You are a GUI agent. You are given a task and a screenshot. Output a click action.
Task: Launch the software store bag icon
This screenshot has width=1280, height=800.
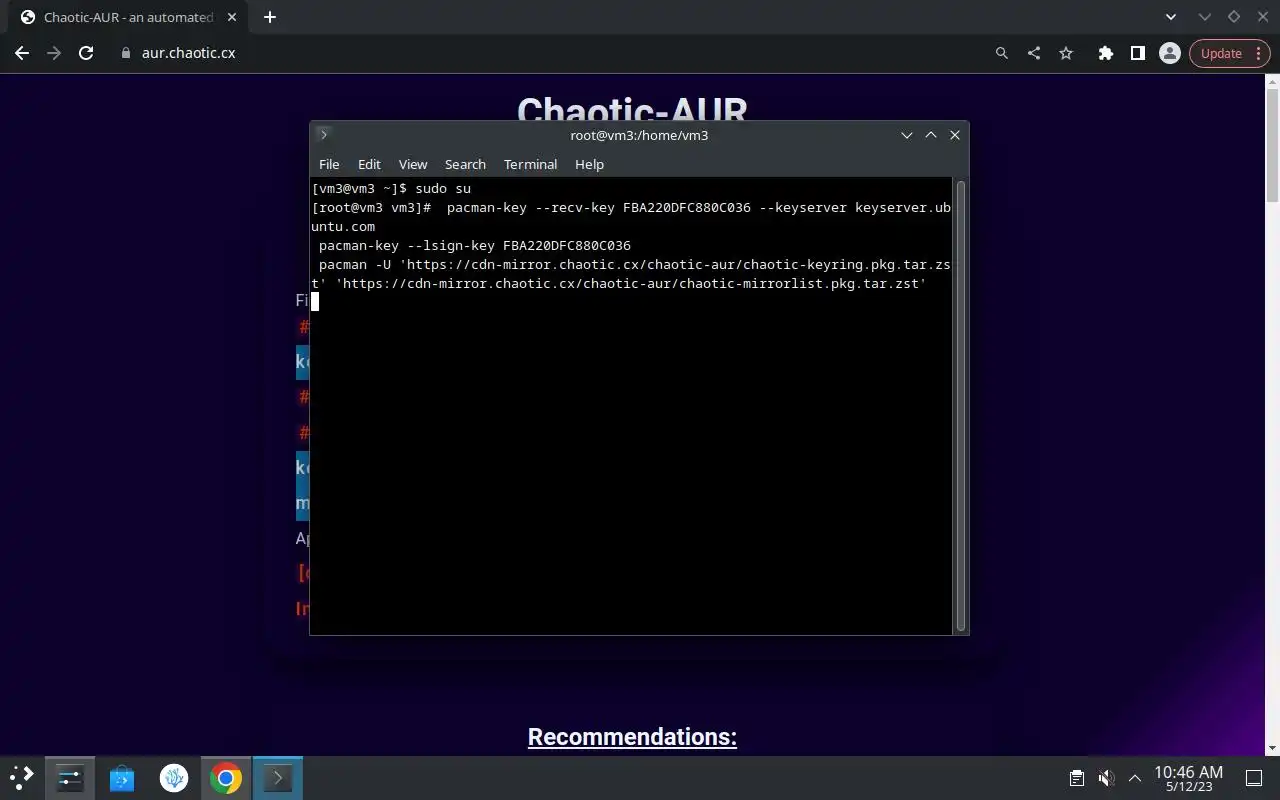pyautogui.click(x=122, y=777)
